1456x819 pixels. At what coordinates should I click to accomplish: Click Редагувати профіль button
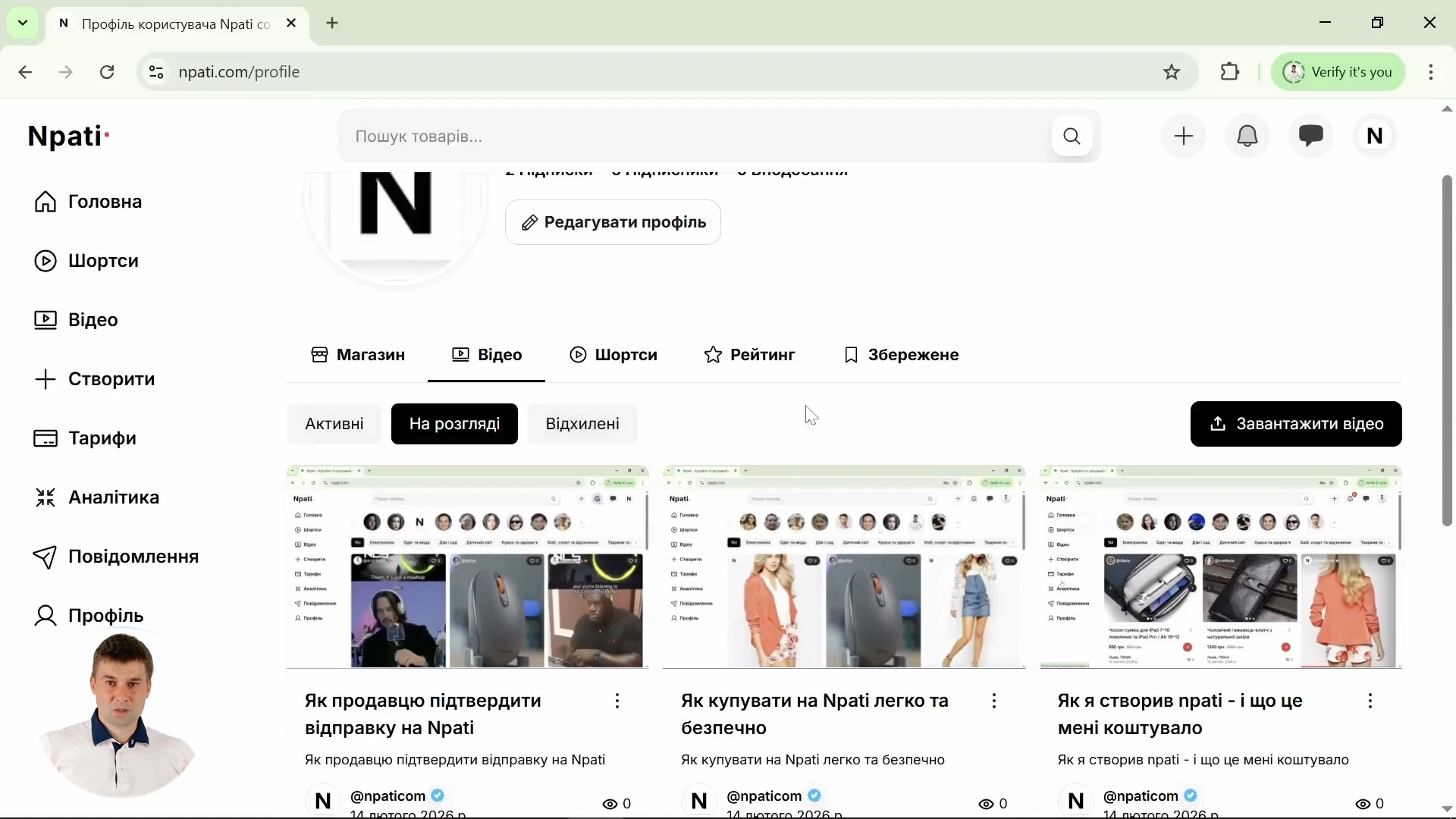coord(613,222)
